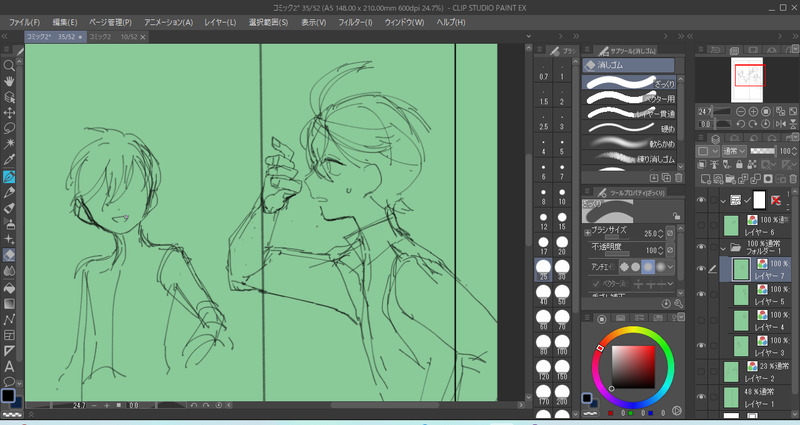The image size is (800, 425).
Task: Open the layer color dropdown arrow
Action: (x=714, y=151)
